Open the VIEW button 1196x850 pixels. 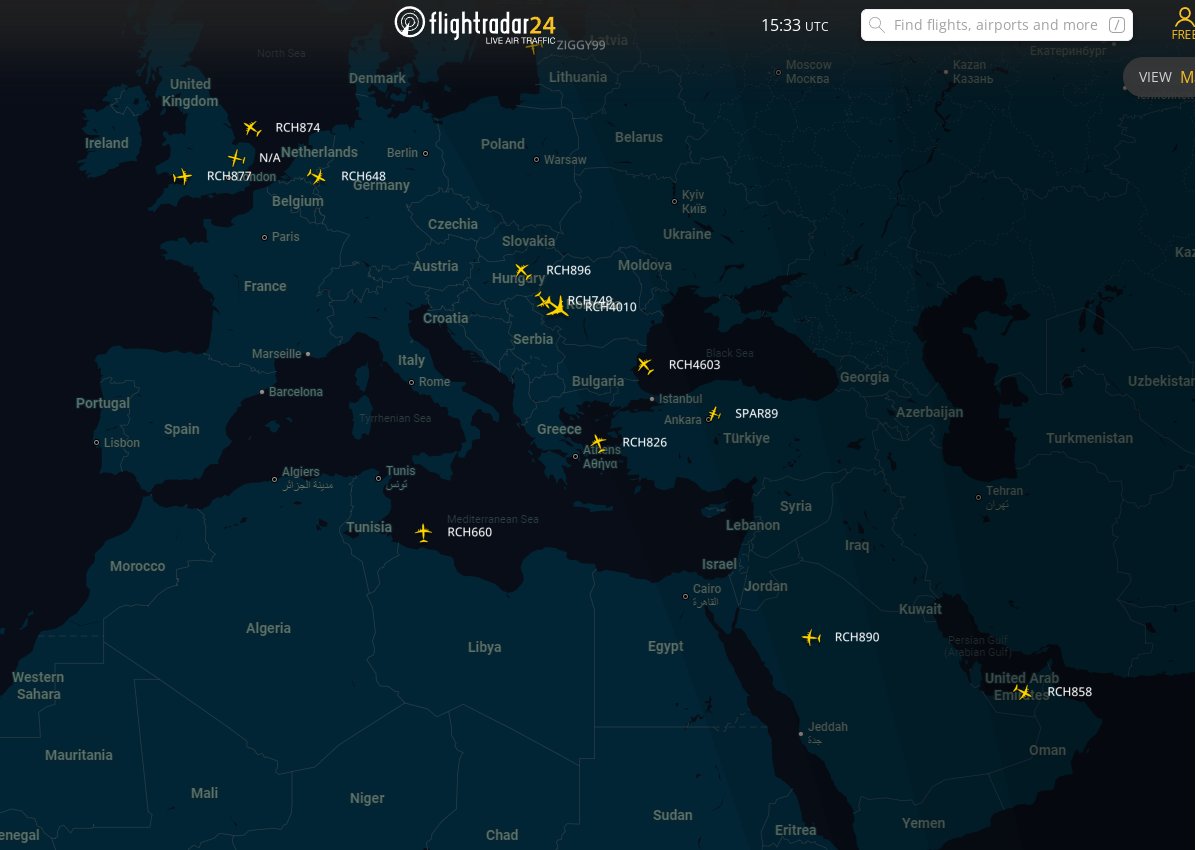pos(1159,77)
